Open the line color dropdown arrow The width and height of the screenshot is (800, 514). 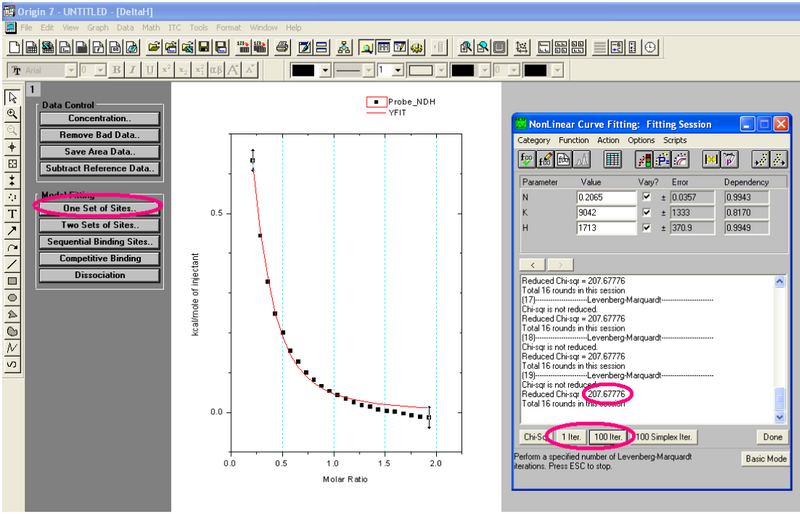[325, 70]
